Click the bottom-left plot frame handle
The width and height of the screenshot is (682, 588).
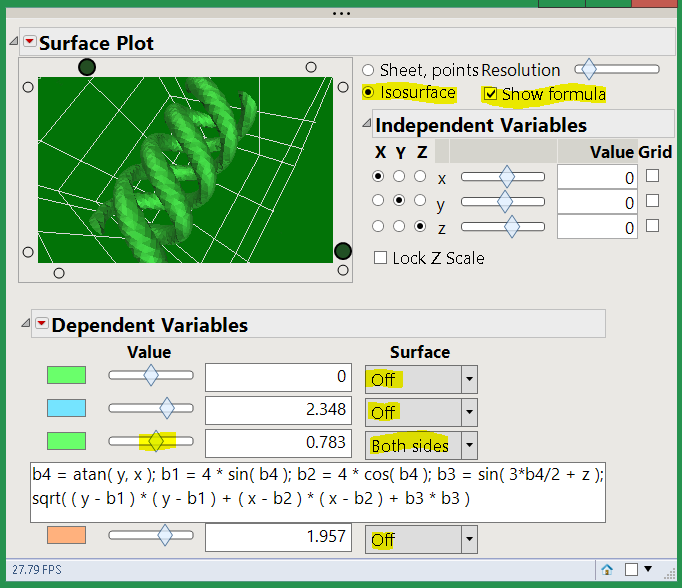click(x=59, y=273)
